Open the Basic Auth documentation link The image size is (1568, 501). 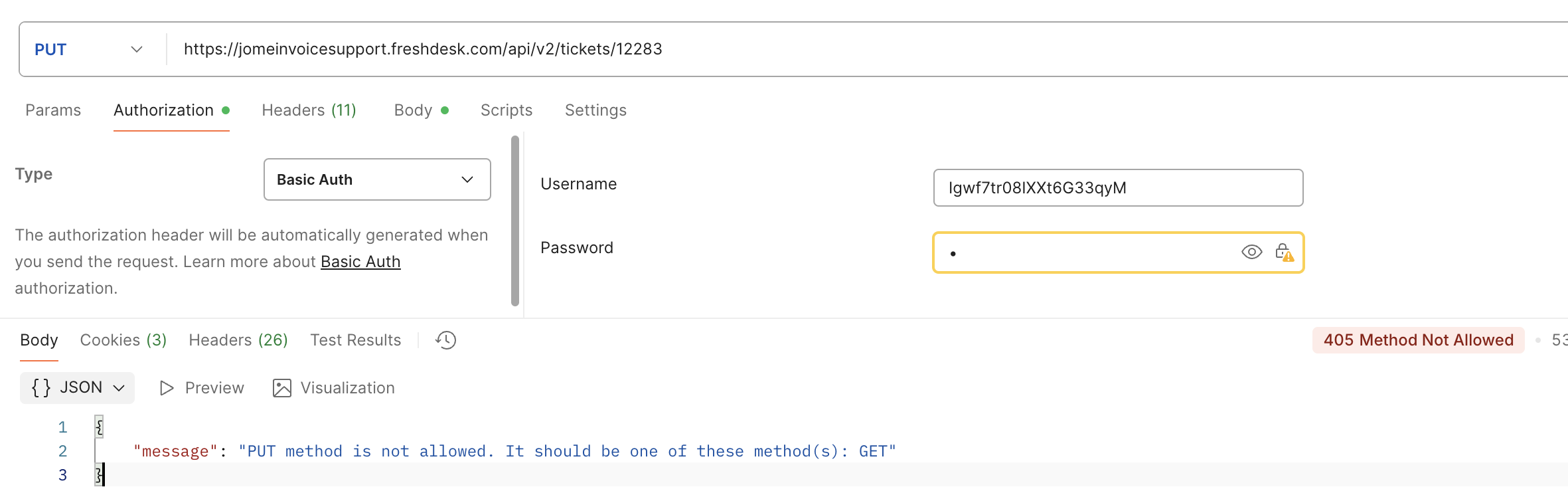[360, 262]
